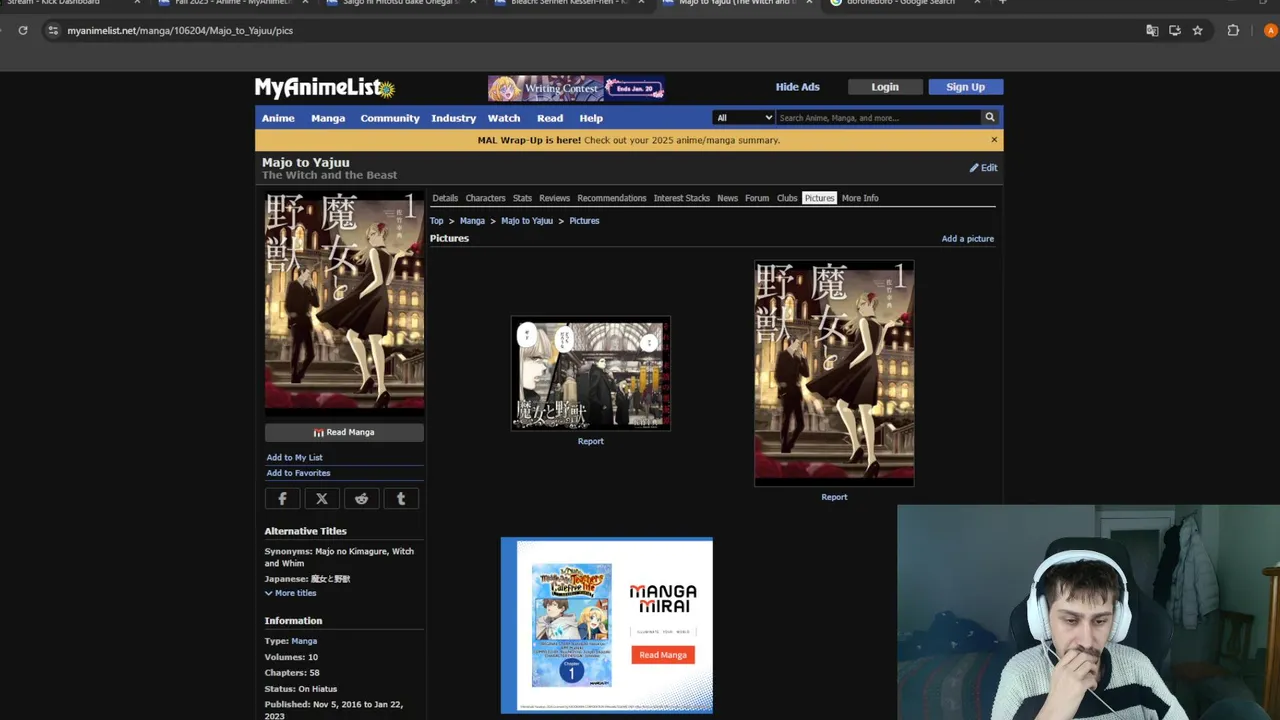This screenshot has height=720, width=1280.
Task: Open the Watch navigation menu
Action: [504, 118]
